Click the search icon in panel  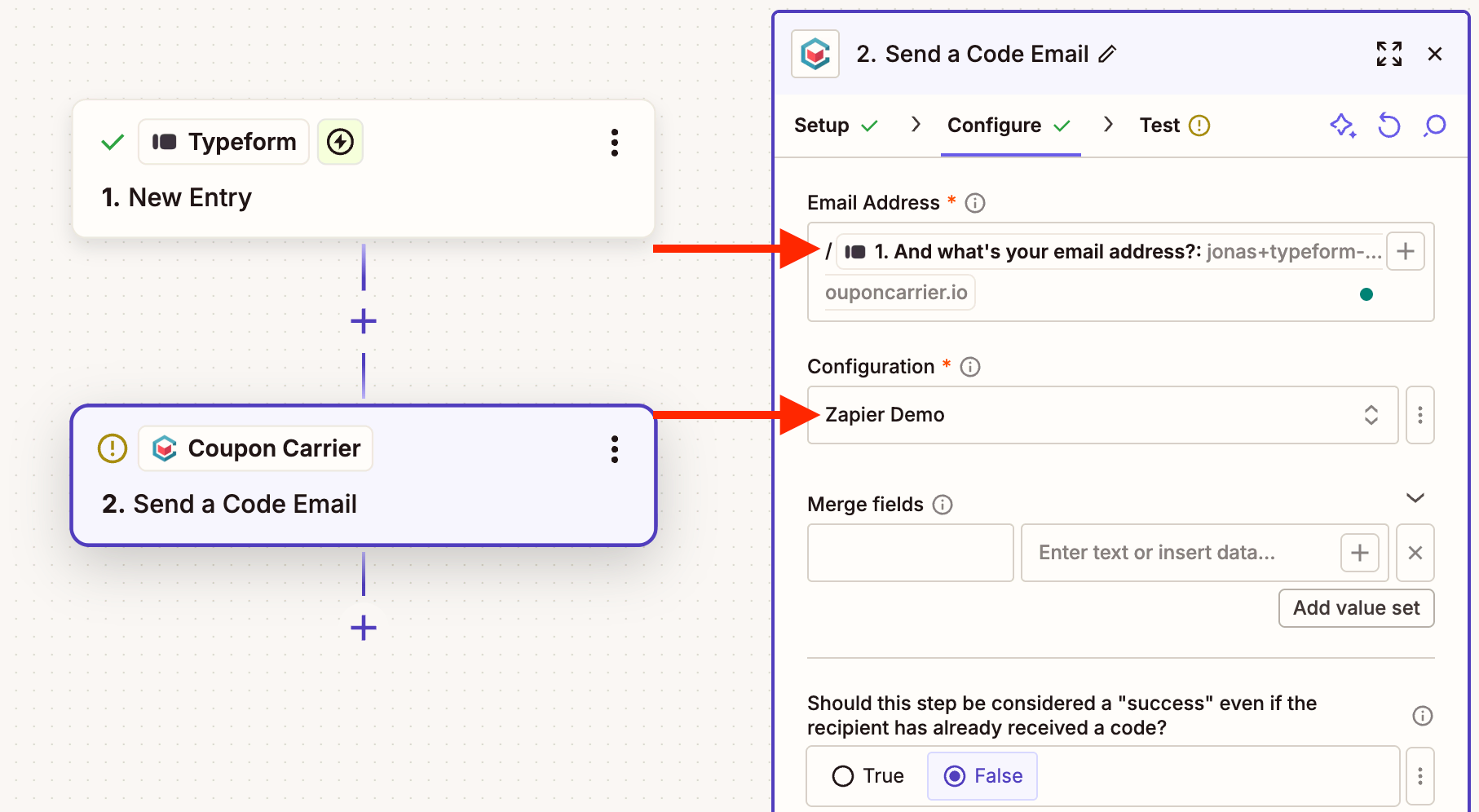coord(1435,126)
